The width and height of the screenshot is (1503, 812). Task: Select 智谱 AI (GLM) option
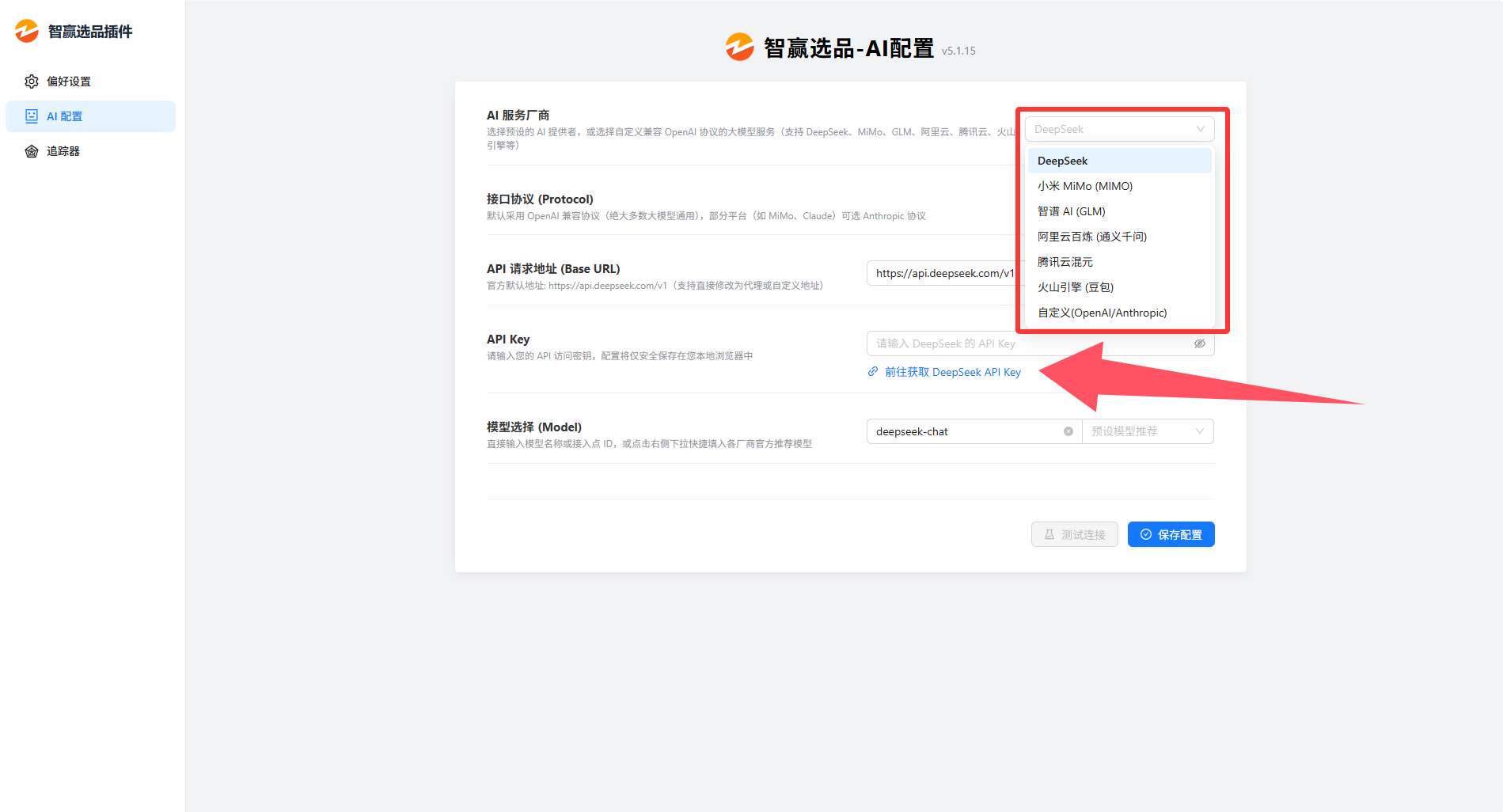click(x=1119, y=211)
